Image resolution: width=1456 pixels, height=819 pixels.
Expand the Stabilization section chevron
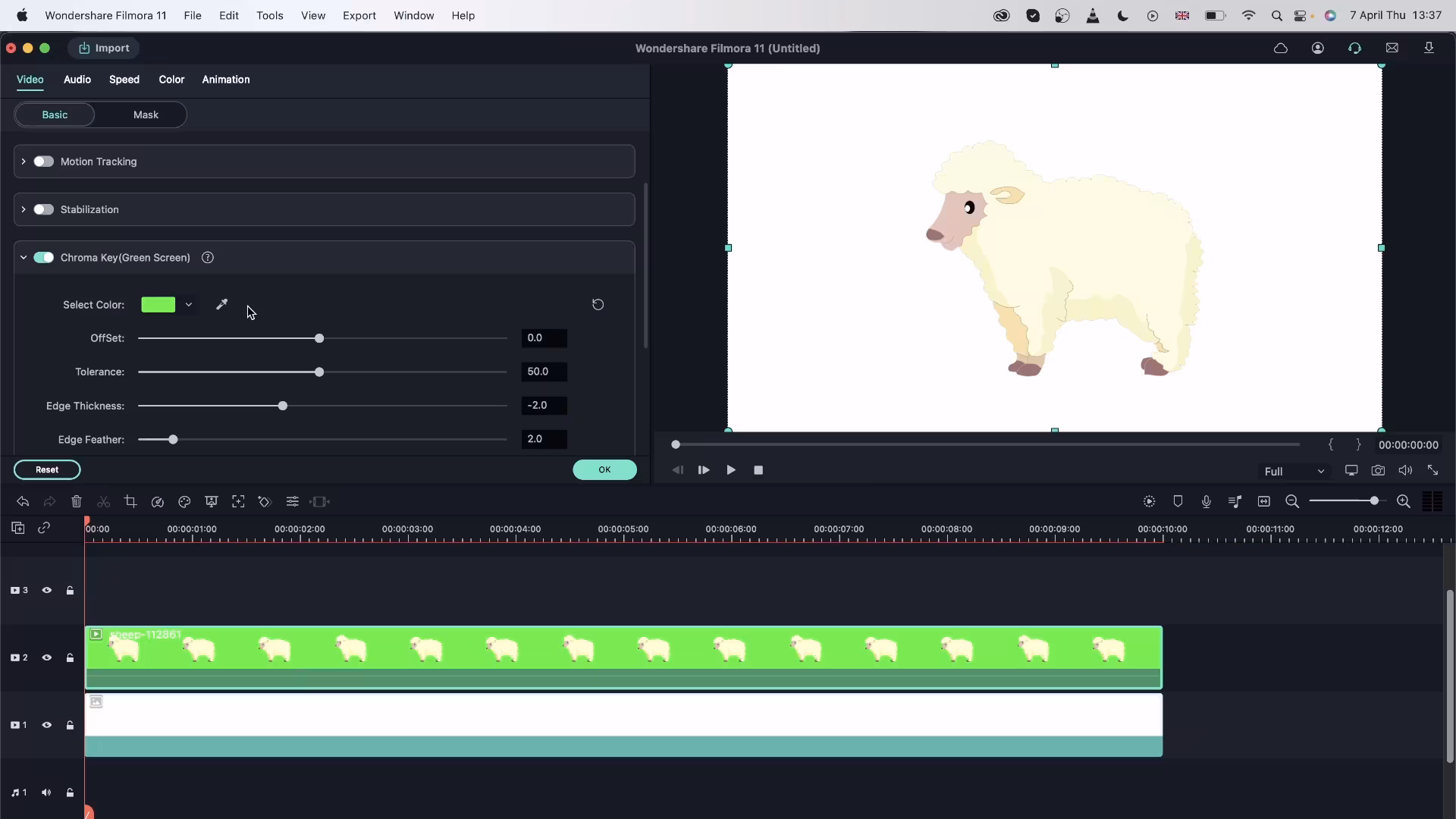click(24, 209)
